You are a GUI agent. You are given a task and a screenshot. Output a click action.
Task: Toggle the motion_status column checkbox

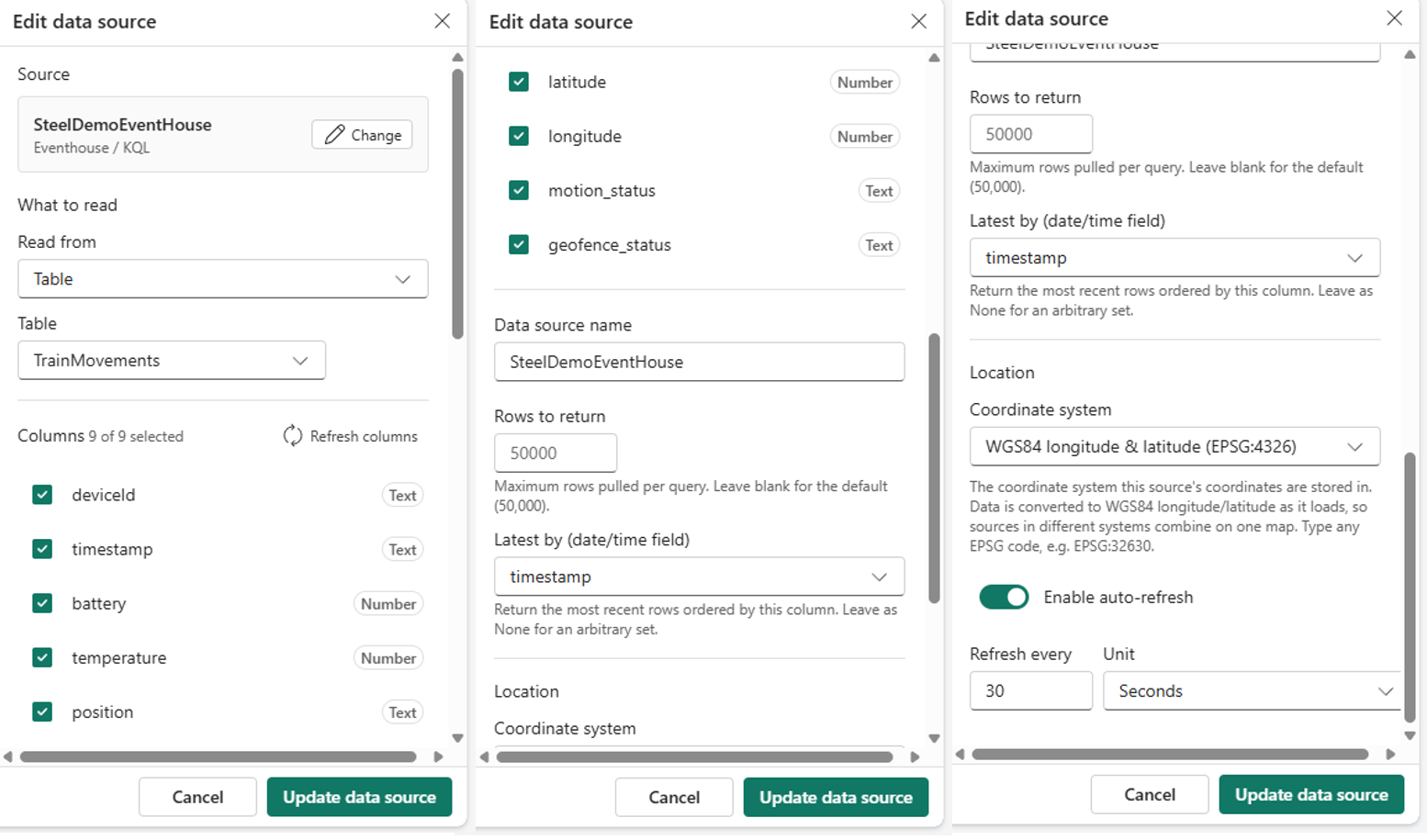519,190
